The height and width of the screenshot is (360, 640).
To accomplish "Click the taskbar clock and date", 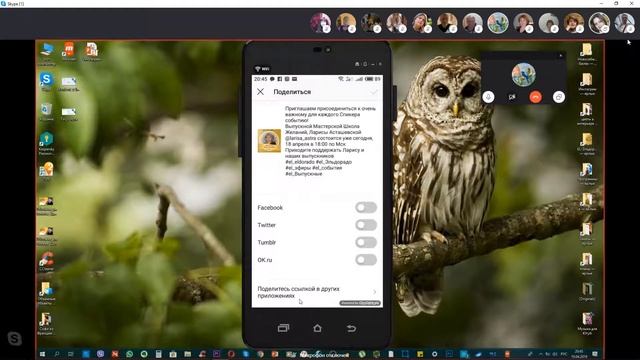I will point(579,353).
